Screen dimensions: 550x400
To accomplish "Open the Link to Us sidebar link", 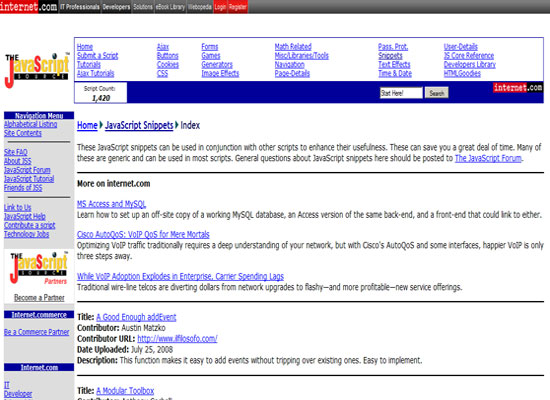I will tap(18, 207).
